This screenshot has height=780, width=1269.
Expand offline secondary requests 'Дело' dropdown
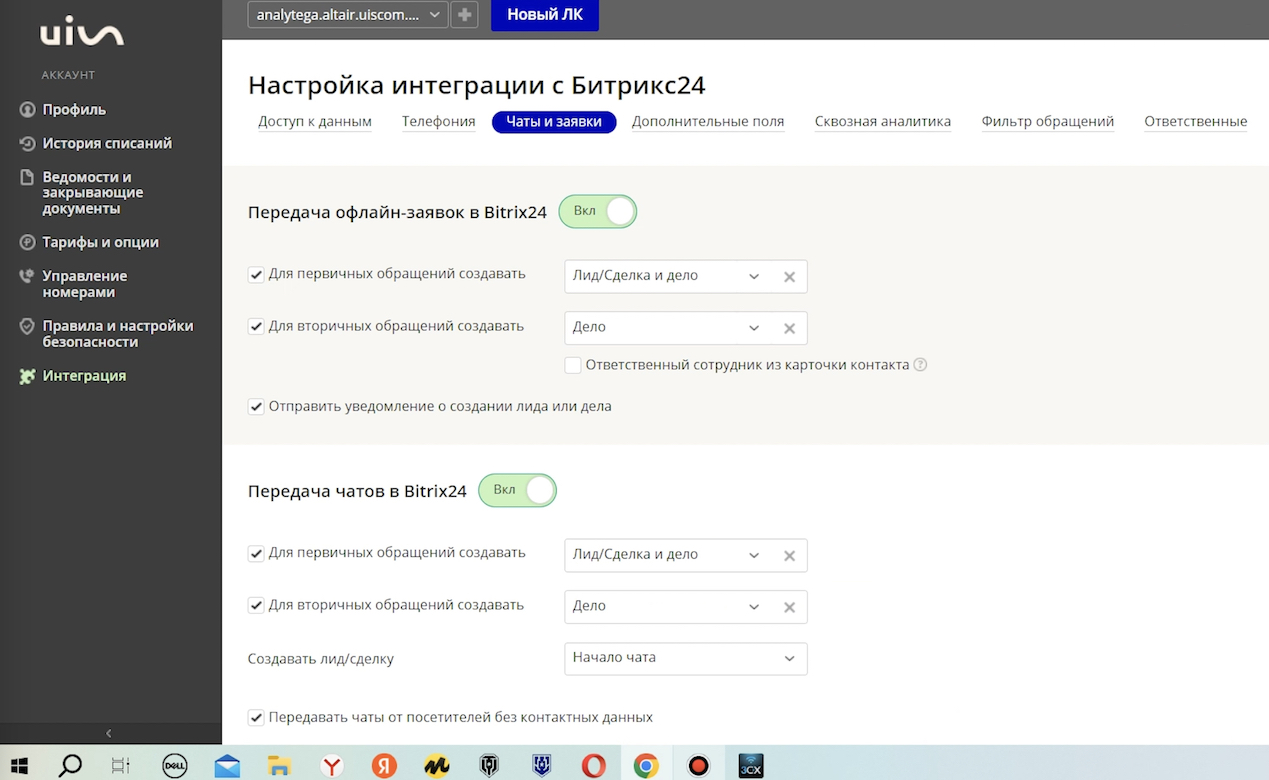754,328
